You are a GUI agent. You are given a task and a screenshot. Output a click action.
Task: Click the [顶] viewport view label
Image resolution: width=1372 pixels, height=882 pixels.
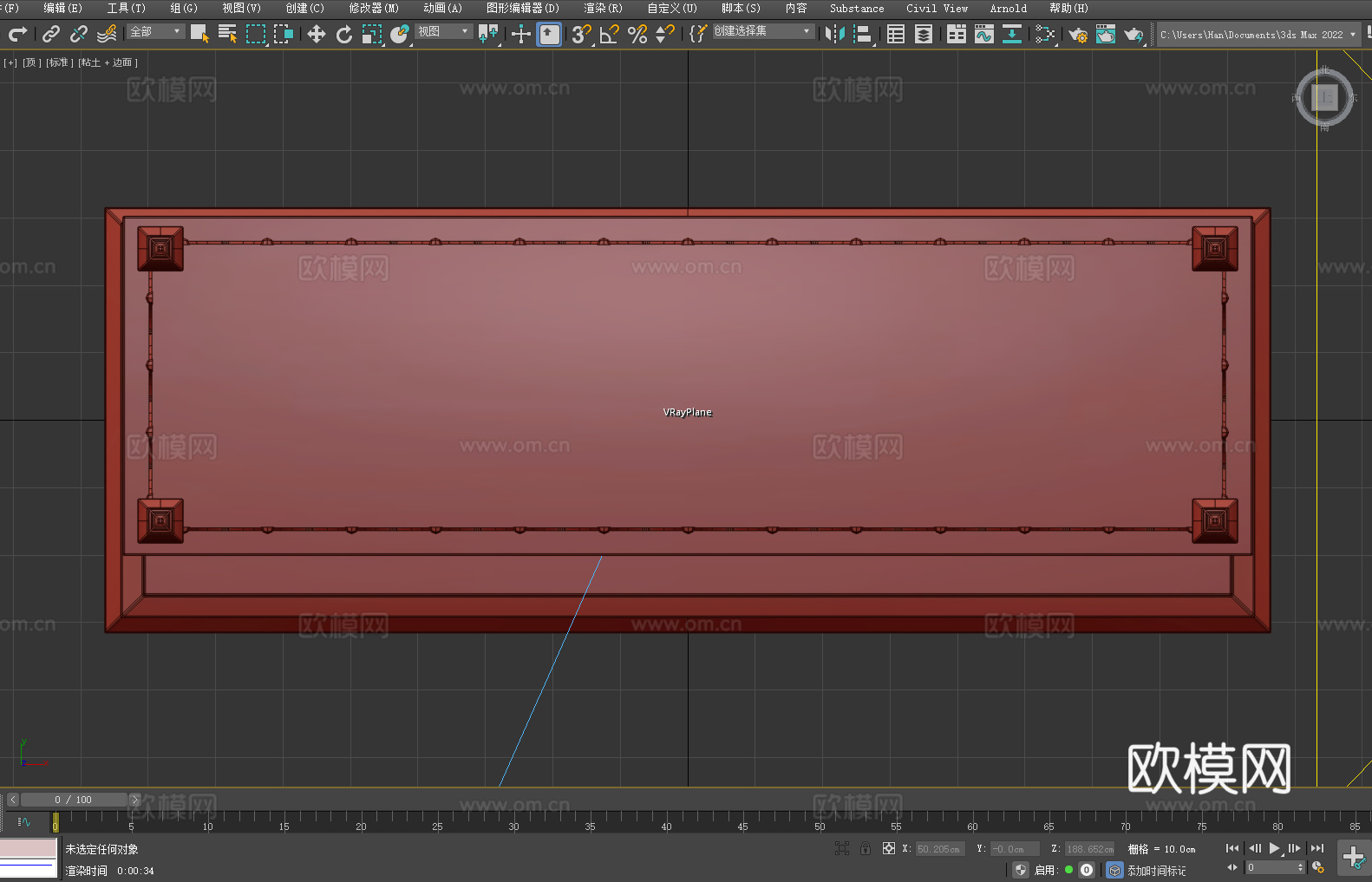(31, 62)
